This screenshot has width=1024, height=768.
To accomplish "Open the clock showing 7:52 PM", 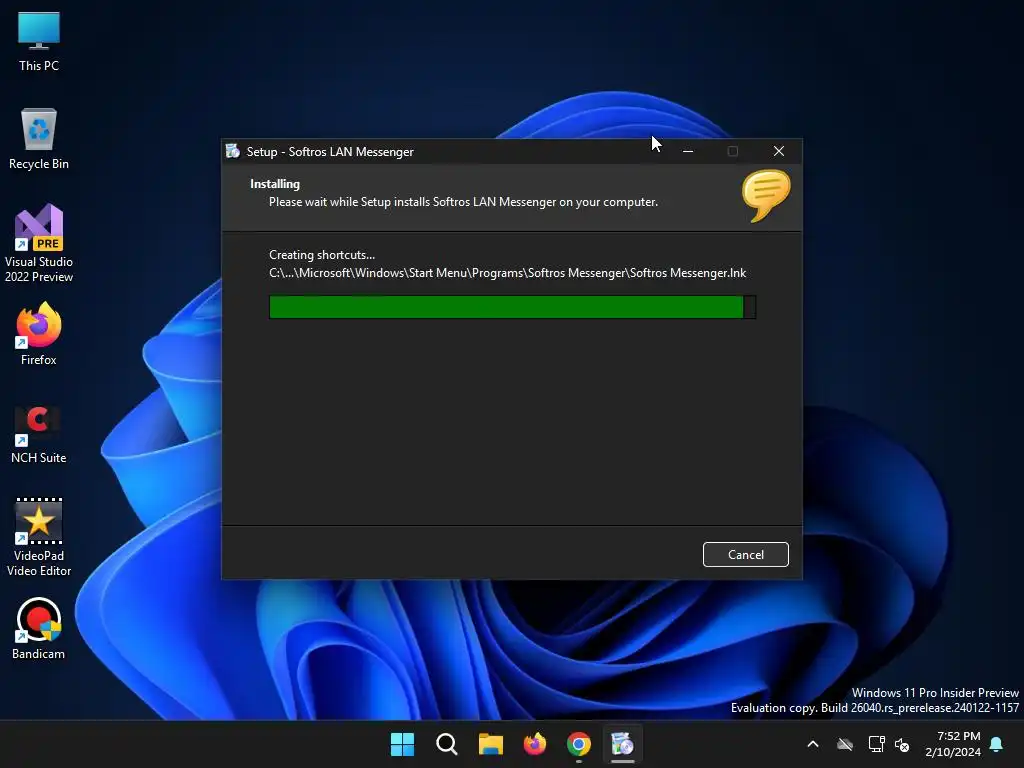I will pos(953,744).
